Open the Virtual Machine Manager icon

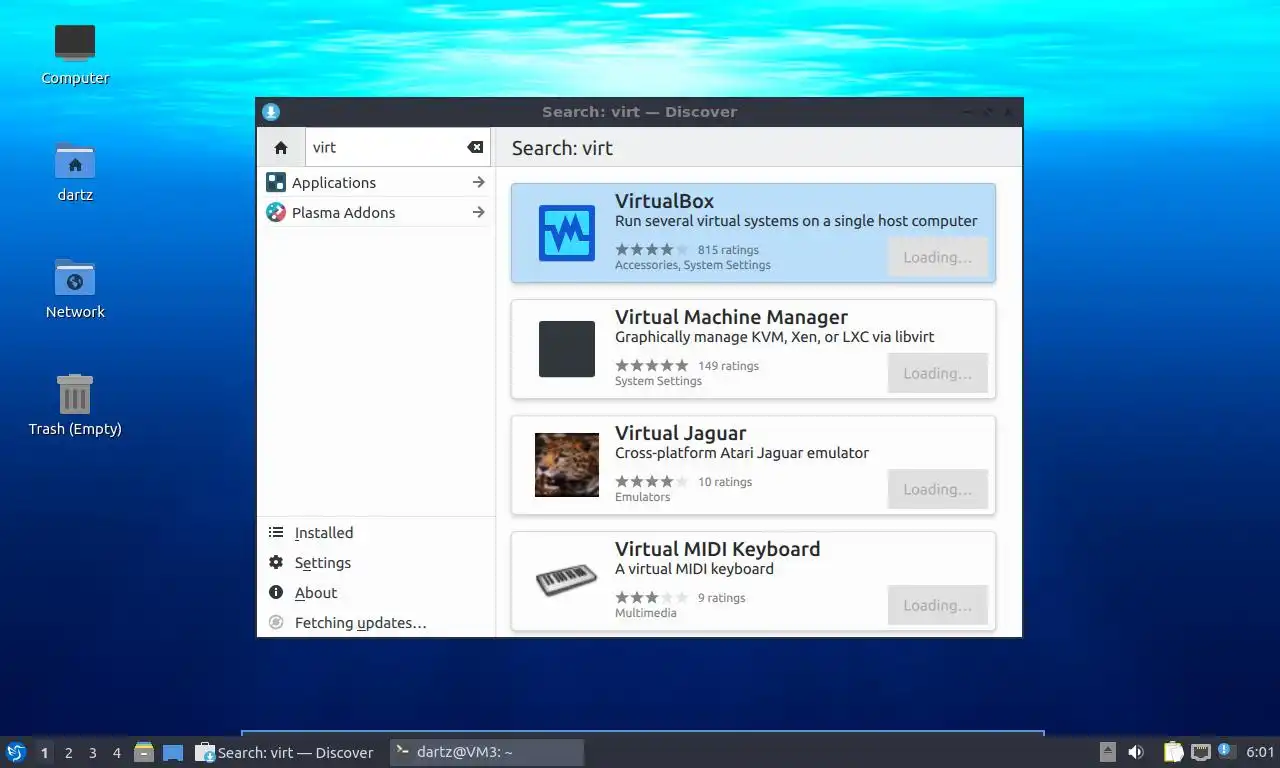pyautogui.click(x=567, y=349)
